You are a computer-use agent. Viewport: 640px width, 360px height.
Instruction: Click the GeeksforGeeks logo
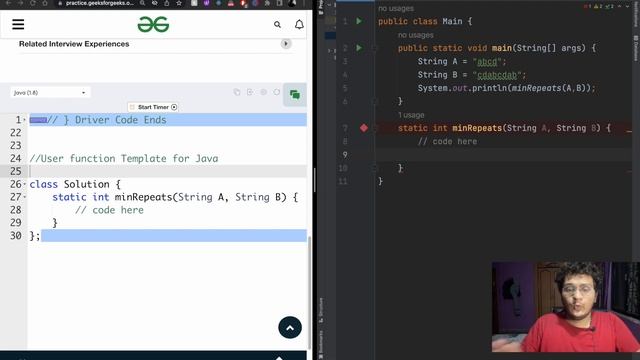pos(153,24)
